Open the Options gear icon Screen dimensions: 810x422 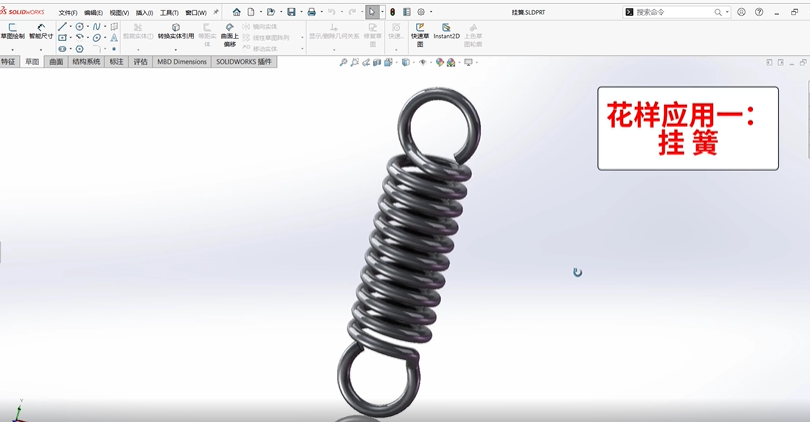(421, 12)
